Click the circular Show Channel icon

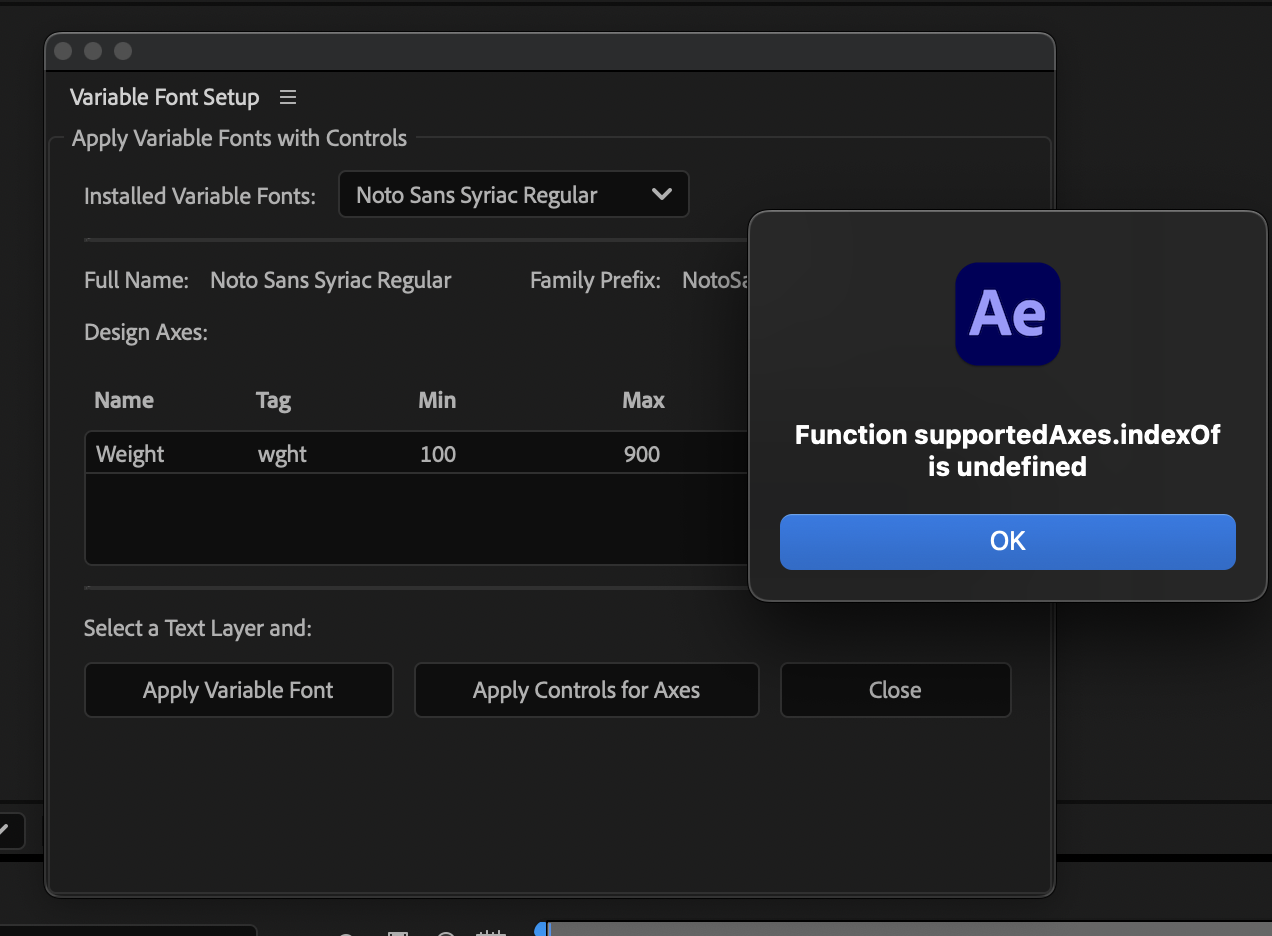point(445,932)
